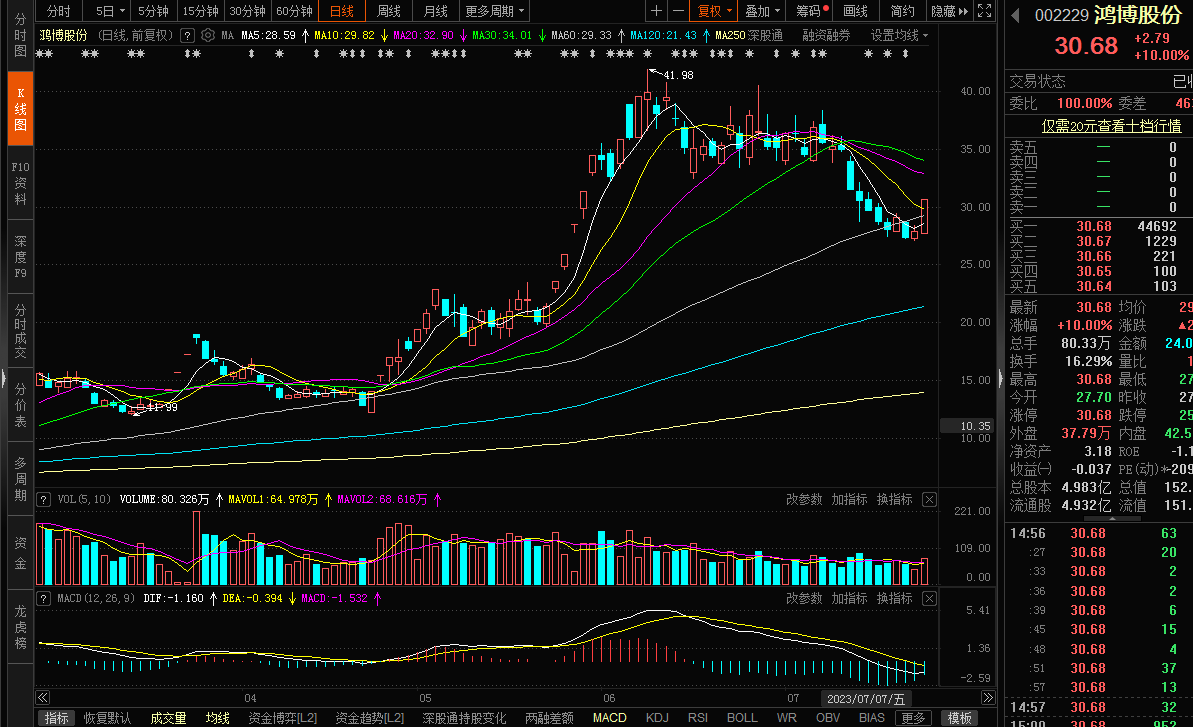Open 分时图 sidebar view
Viewport: 1193px width, 727px height.
[20, 35]
